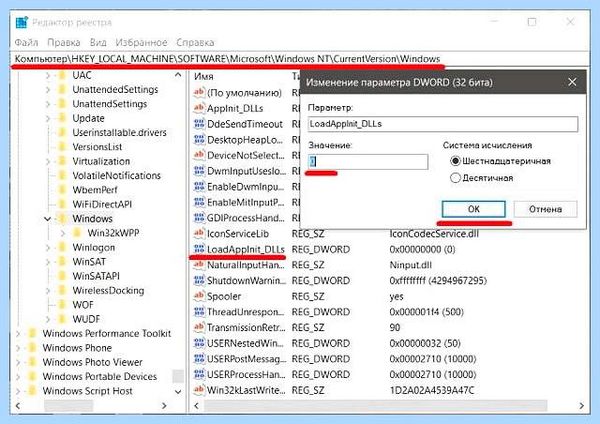Click tree pane vertical scrollbar up arrow
600x424 pixels.
click(178, 75)
